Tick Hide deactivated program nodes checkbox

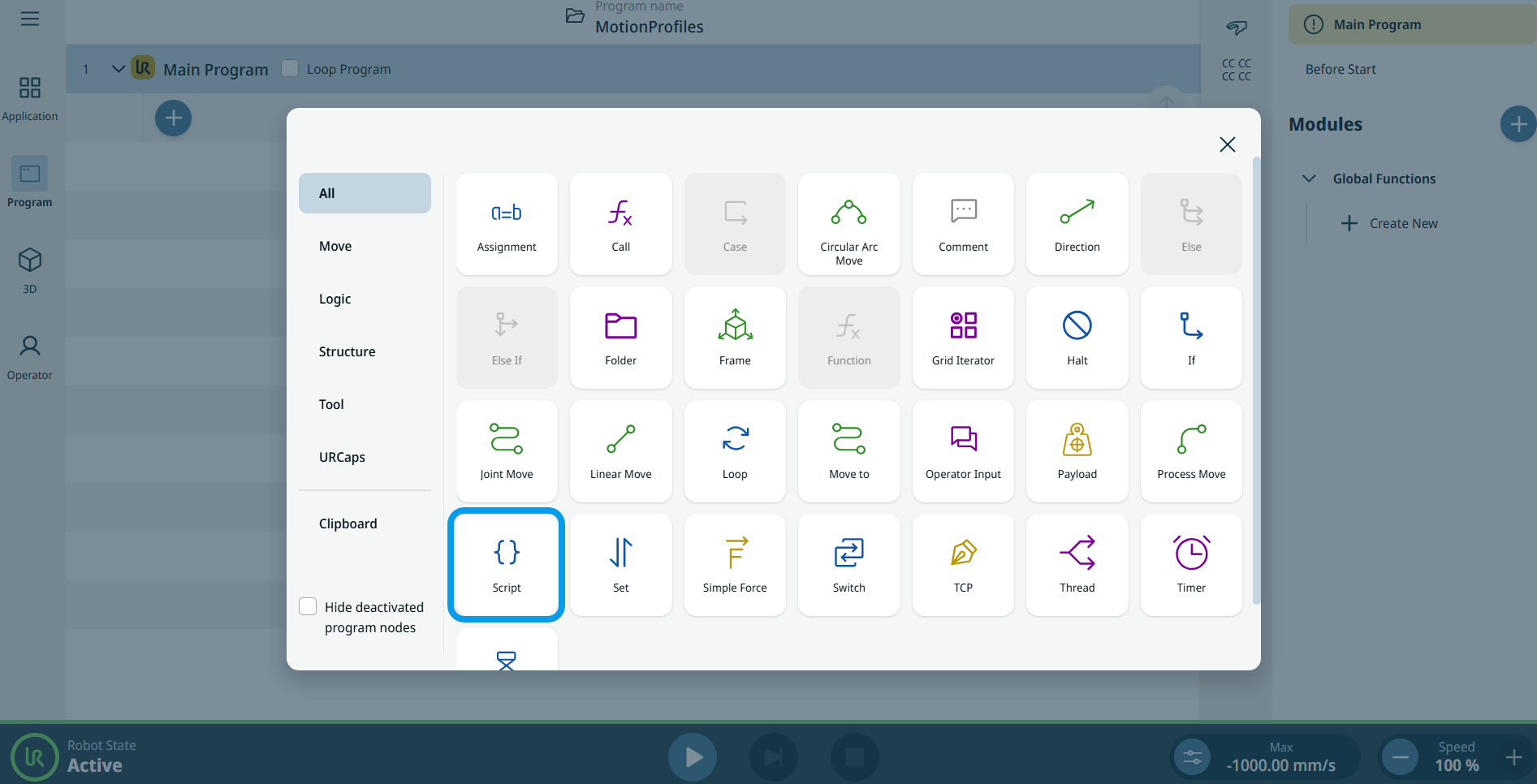309,607
